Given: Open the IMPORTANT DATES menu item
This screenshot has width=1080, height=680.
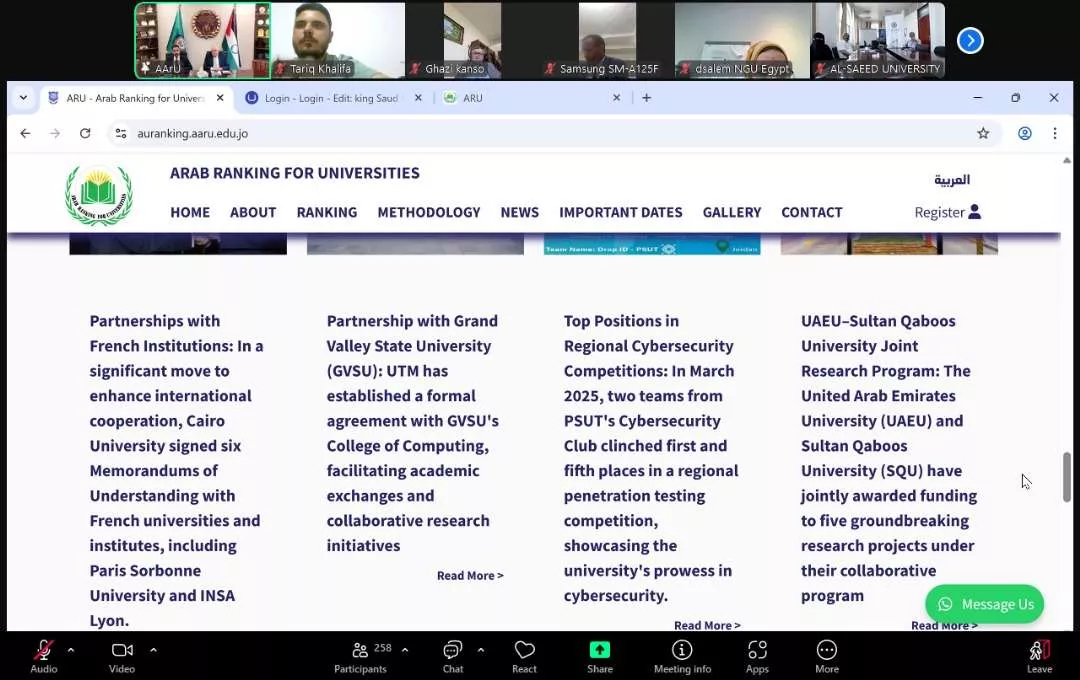Looking at the screenshot, I should 621,212.
